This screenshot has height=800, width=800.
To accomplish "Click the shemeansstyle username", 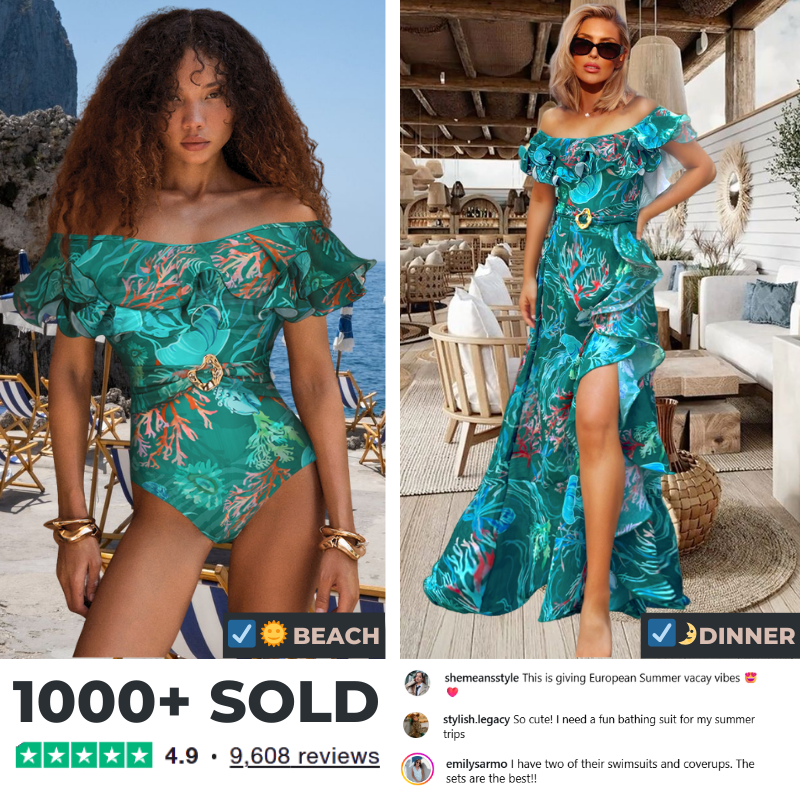I will tap(481, 678).
